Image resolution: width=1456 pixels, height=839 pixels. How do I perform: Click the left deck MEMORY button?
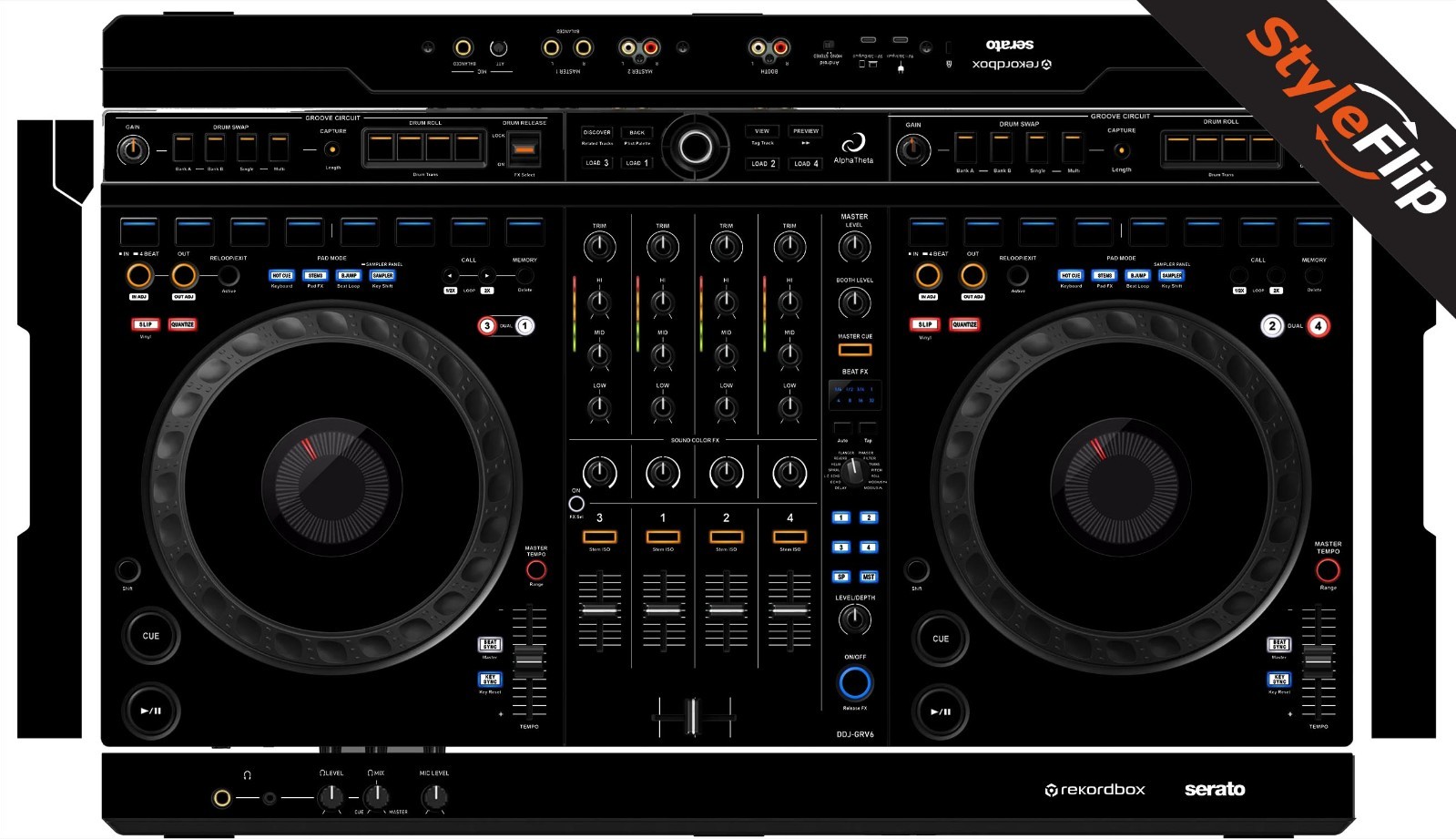(524, 274)
